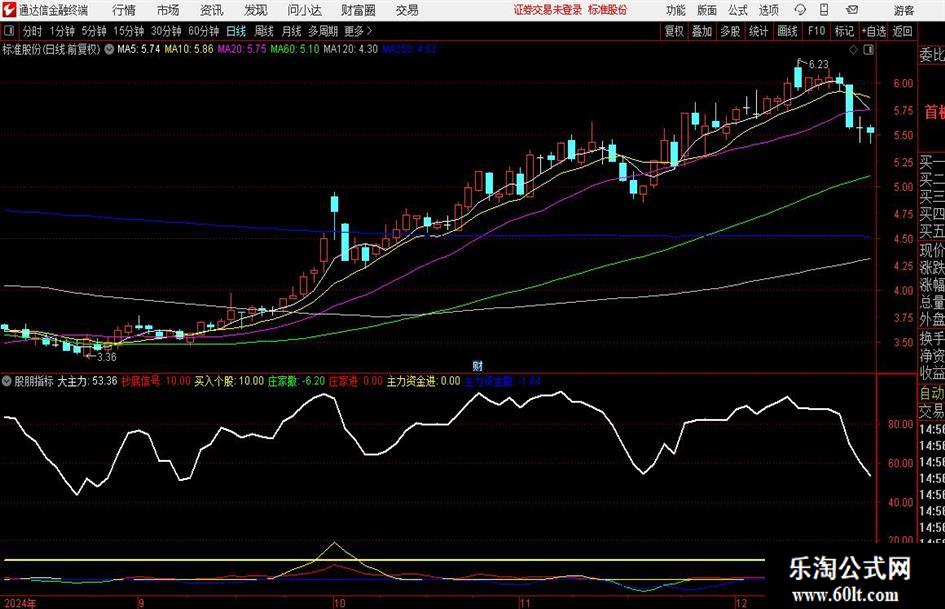
Task: Switch to 15分钟 chart period
Action: click(x=129, y=31)
